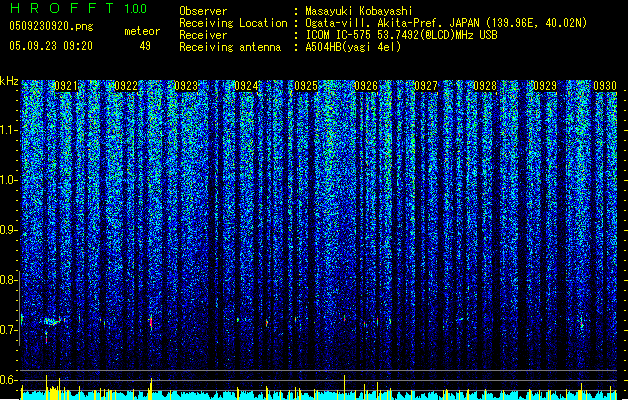Click the red echo spot under 0922–0923
The image size is (629, 400).
click(151, 322)
